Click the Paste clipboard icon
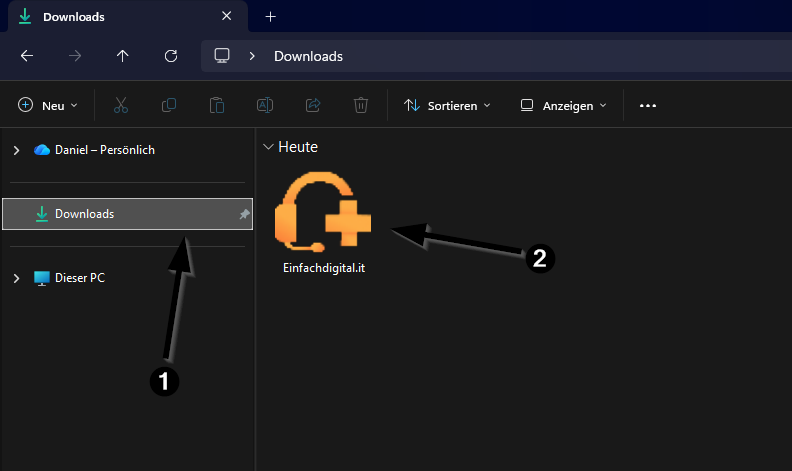 [x=216, y=105]
